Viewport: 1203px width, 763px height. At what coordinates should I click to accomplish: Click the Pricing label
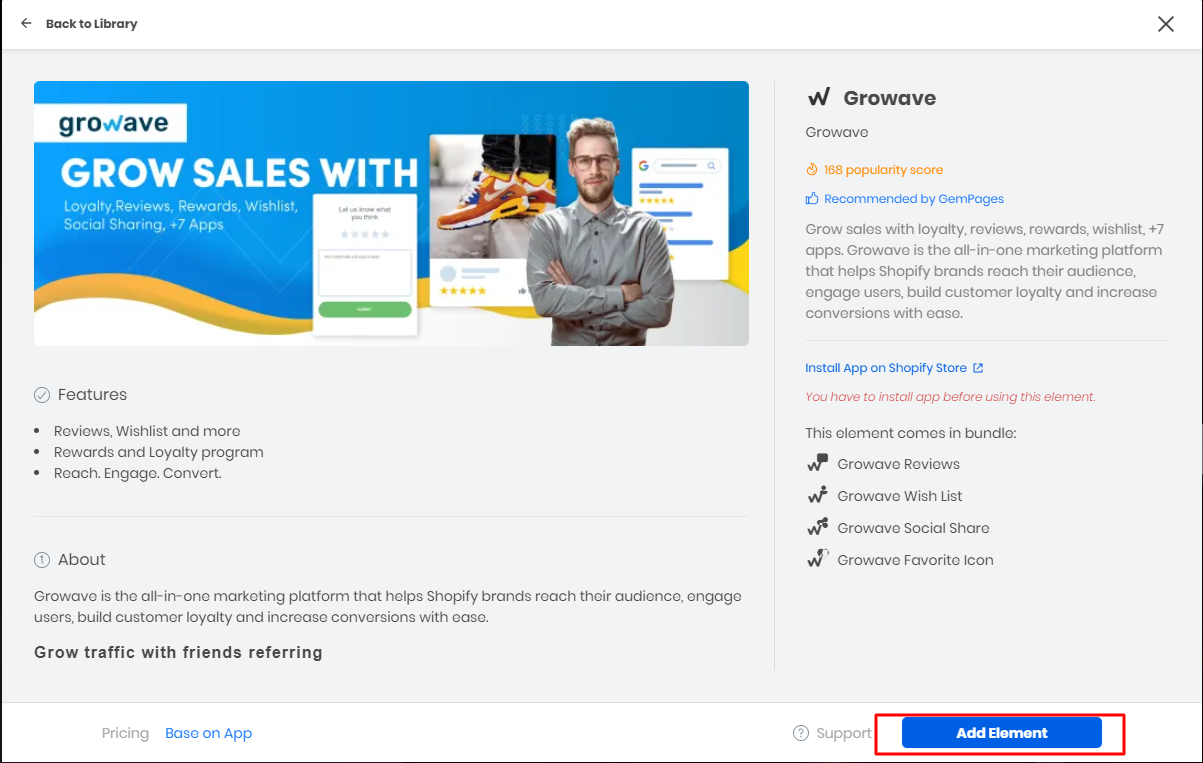click(x=125, y=733)
